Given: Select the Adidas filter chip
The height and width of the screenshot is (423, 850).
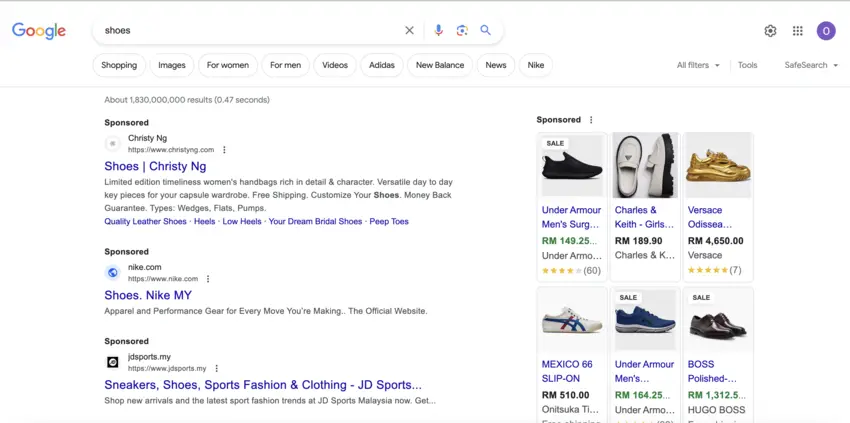Looking at the screenshot, I should pyautogui.click(x=382, y=65).
